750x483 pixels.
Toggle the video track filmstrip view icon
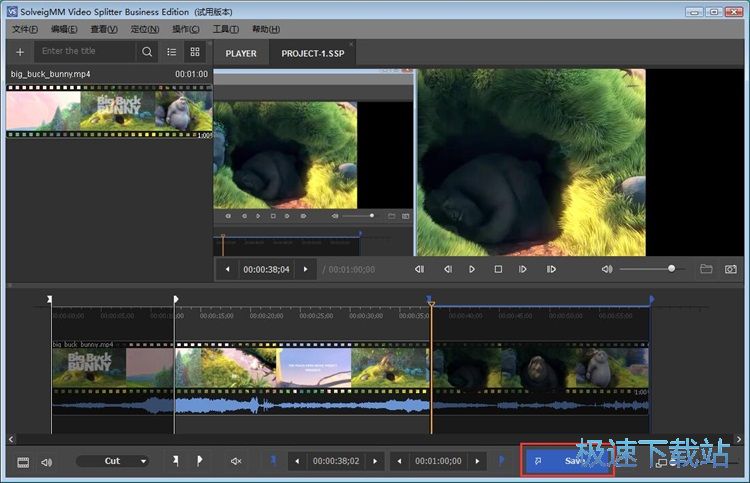[23, 462]
